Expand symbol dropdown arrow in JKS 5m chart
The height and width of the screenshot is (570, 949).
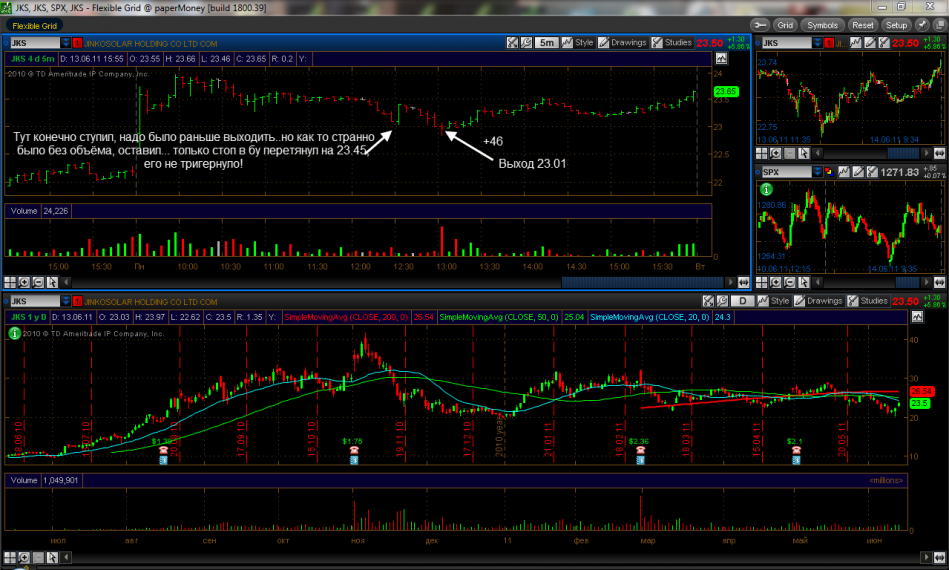(65, 43)
